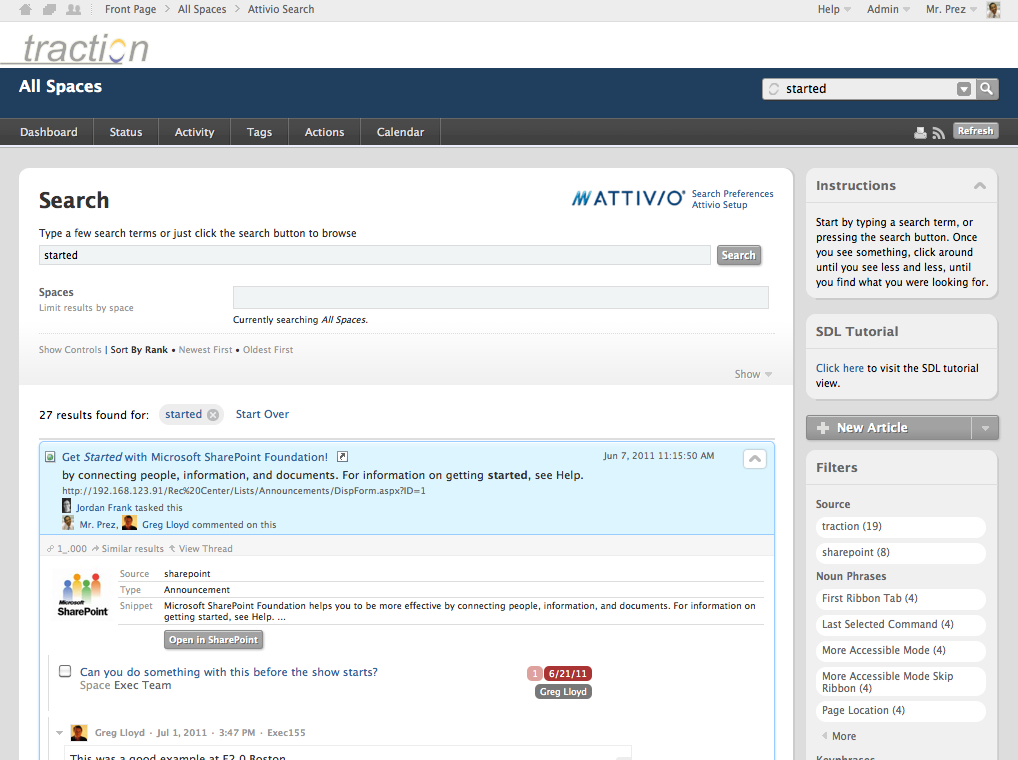Image resolution: width=1018 pixels, height=760 pixels.
Task: Open 'Can you do something with this' task link
Action: [229, 672]
